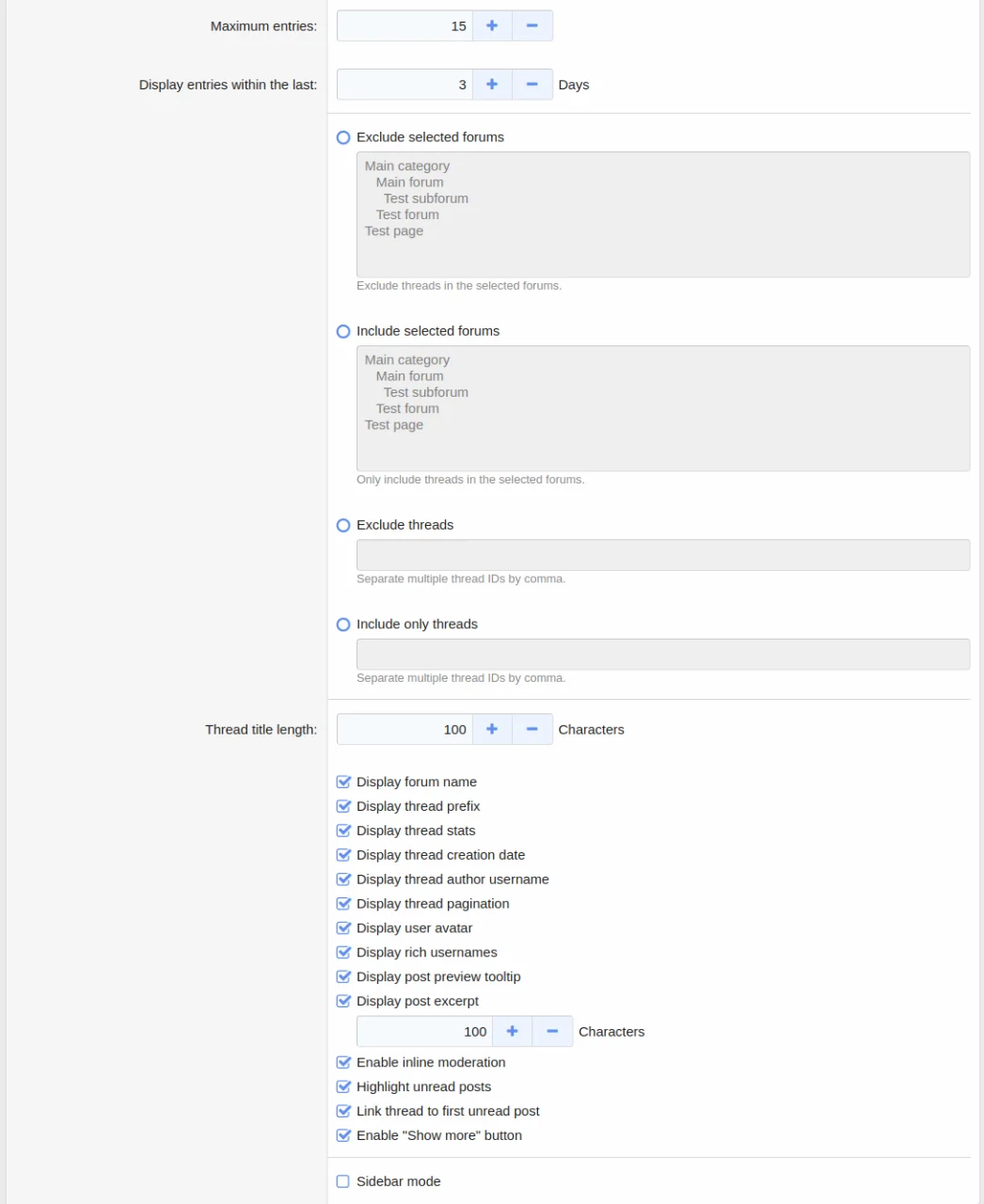The image size is (984, 1204).
Task: Select Exclude selected forums radio option
Action: pos(343,137)
